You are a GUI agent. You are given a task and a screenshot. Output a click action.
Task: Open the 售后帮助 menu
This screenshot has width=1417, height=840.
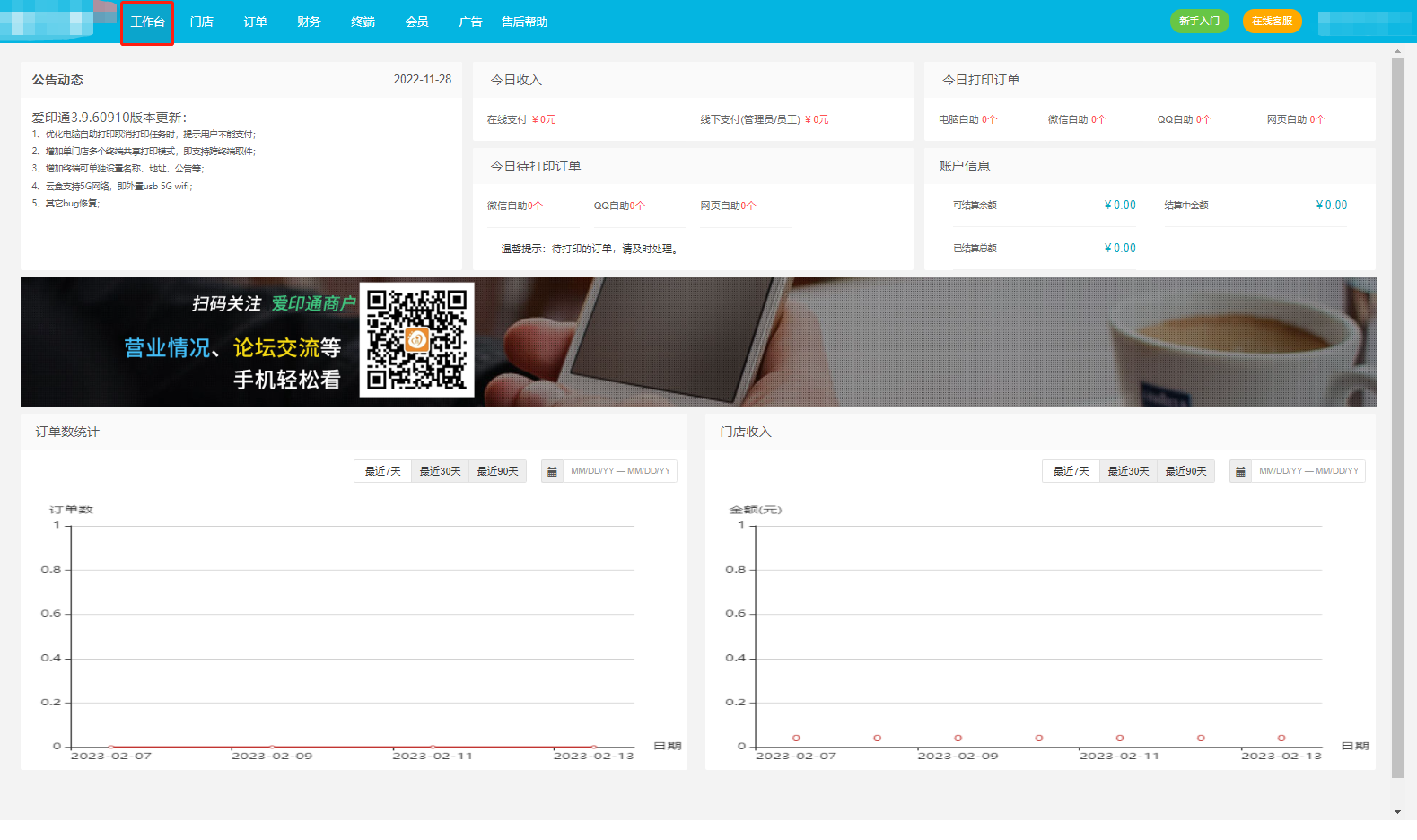524,22
